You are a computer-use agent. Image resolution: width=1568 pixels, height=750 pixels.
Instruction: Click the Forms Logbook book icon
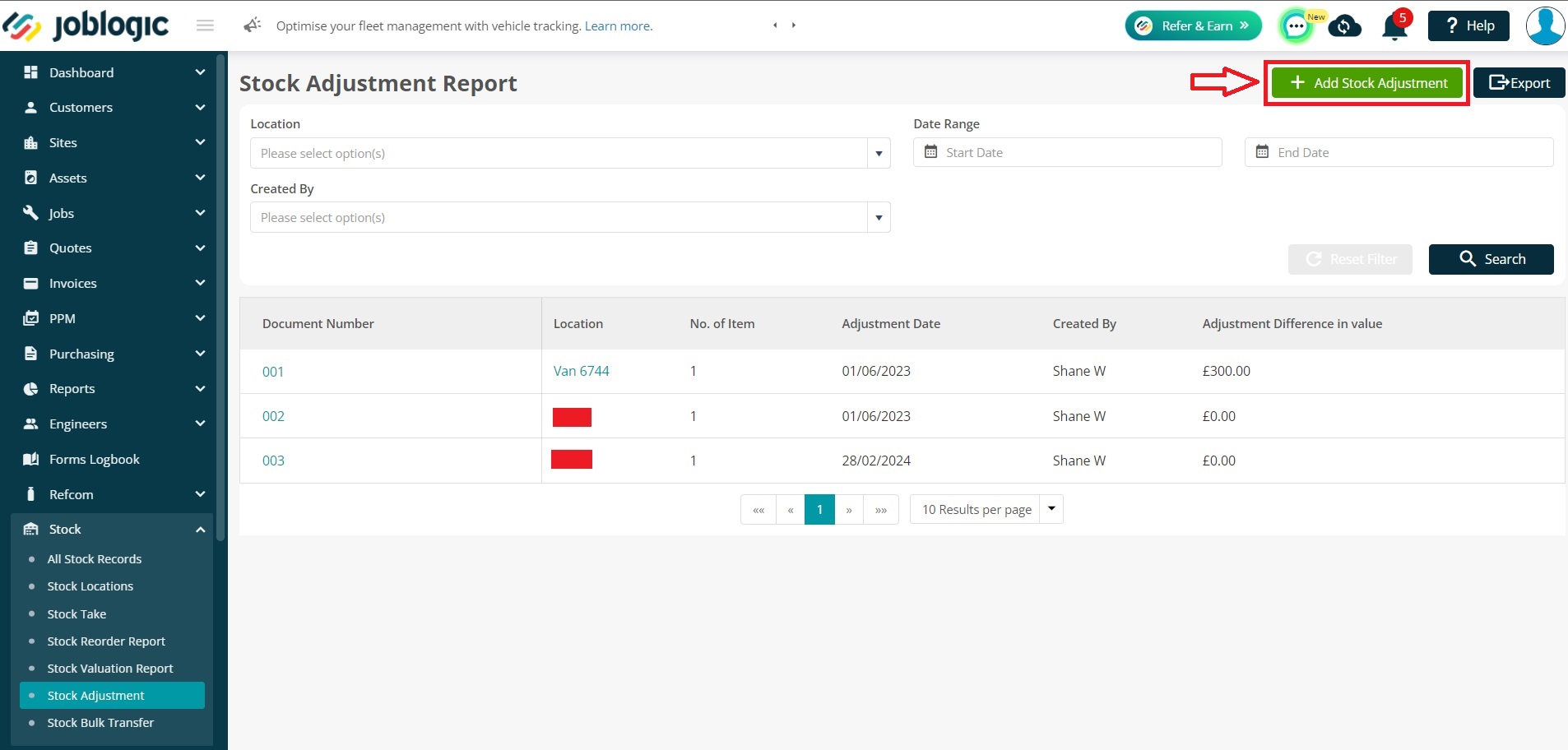[31, 459]
